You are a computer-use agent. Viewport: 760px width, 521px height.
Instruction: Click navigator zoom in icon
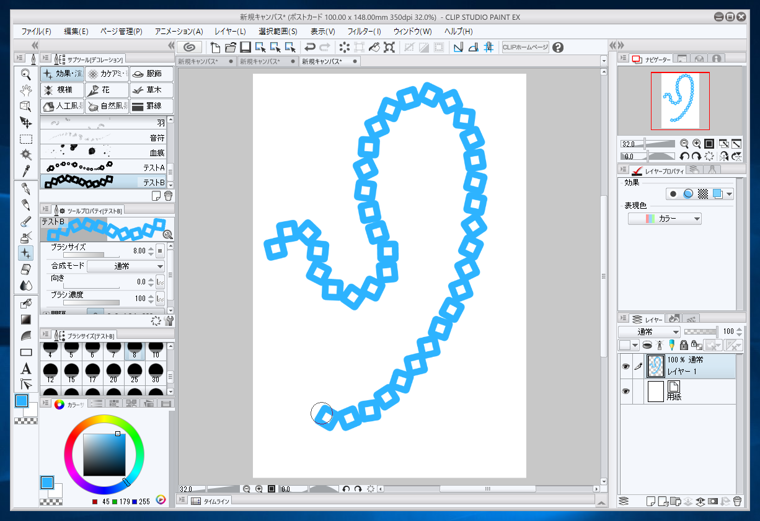pos(697,143)
